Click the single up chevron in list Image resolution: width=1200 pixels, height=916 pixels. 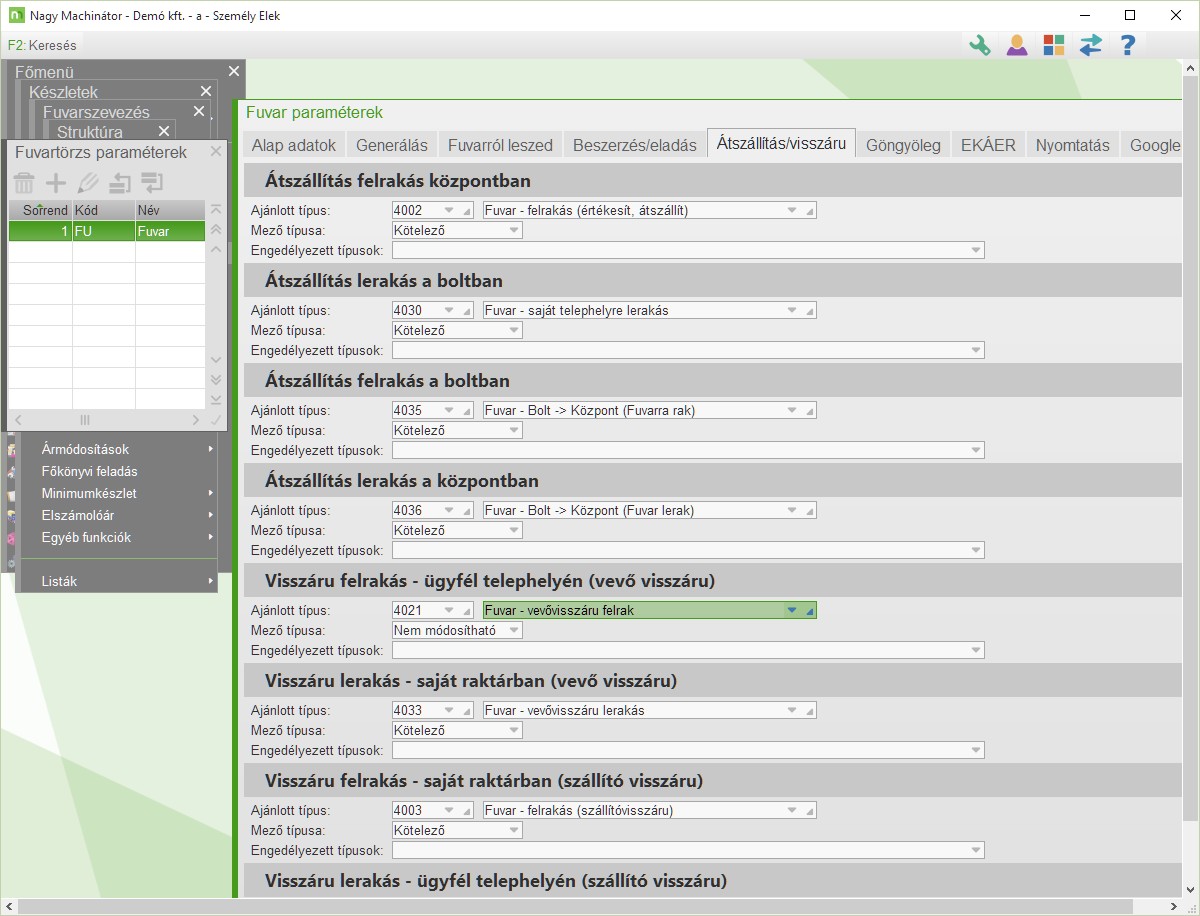(216, 249)
